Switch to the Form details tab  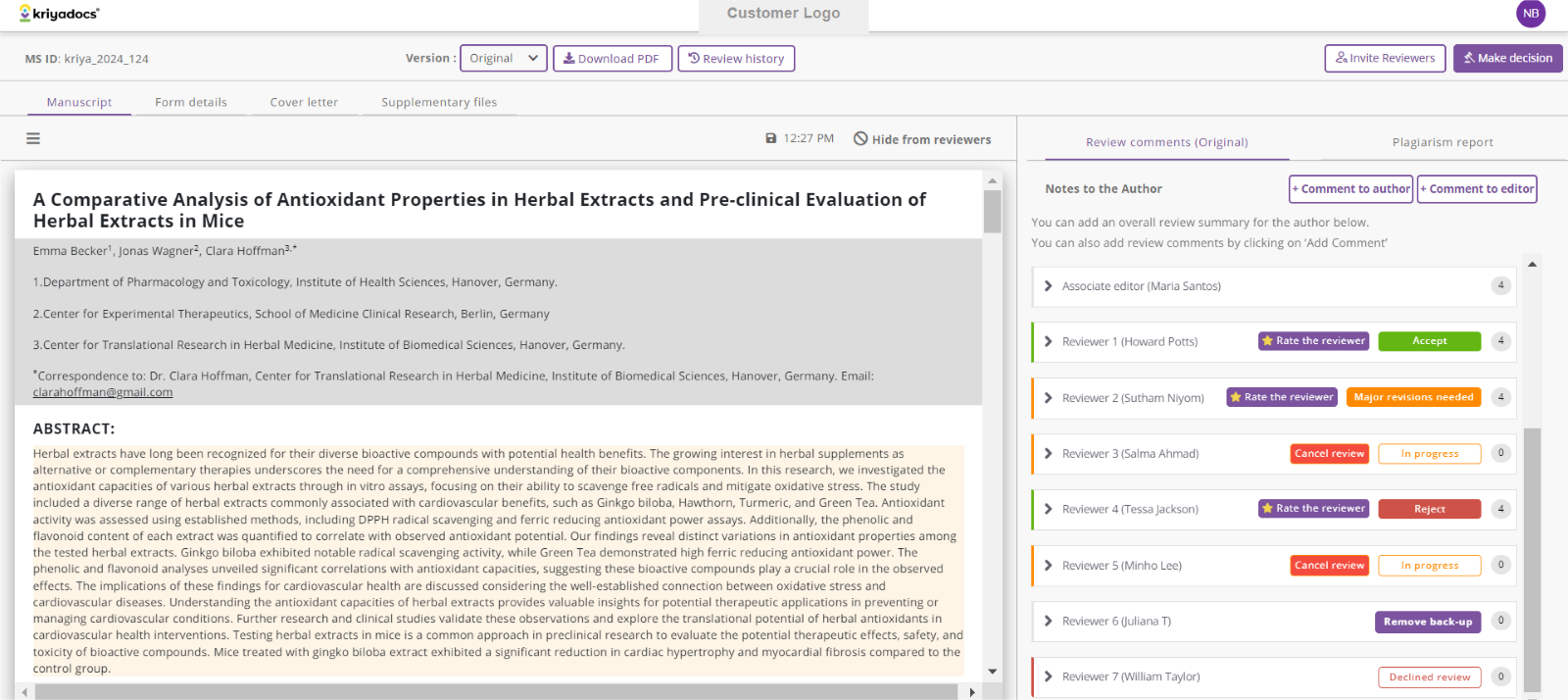tap(191, 102)
